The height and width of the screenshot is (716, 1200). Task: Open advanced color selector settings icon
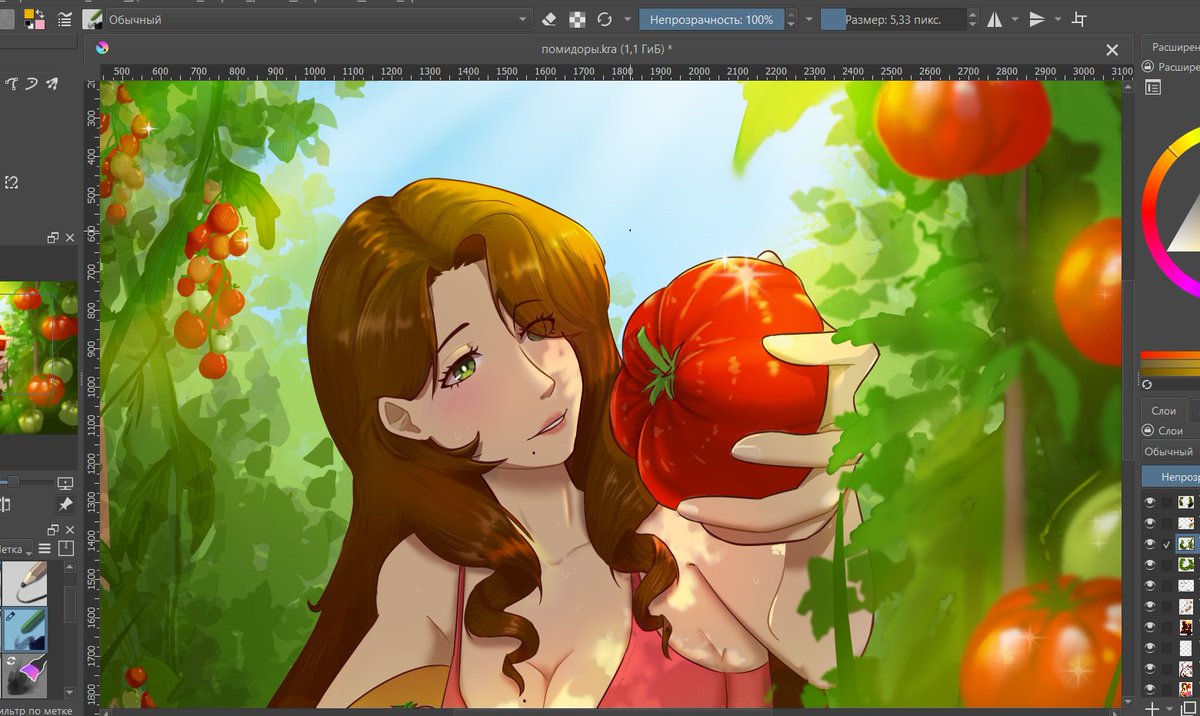pyautogui.click(x=1153, y=88)
